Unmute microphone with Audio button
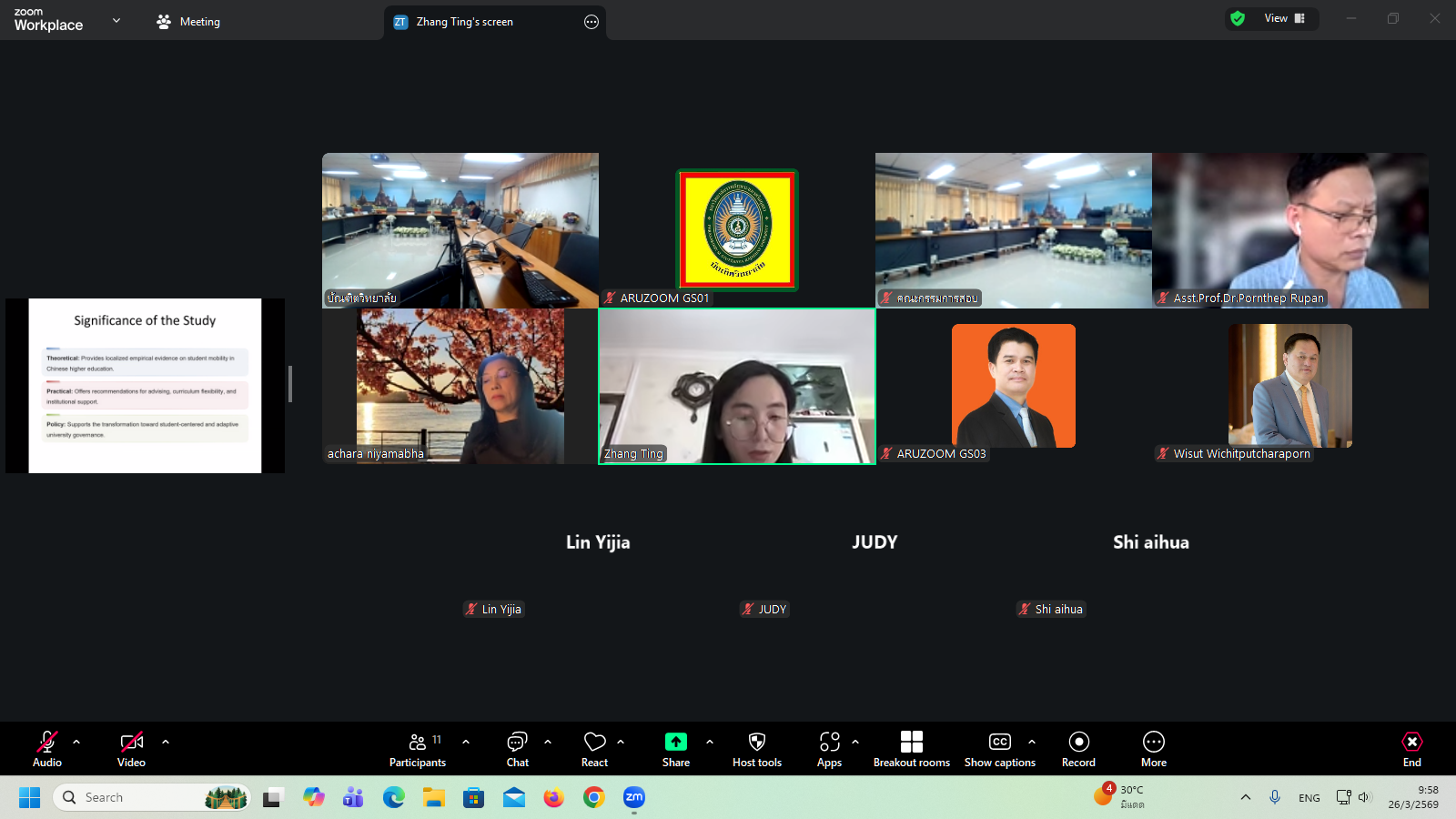 (47, 743)
